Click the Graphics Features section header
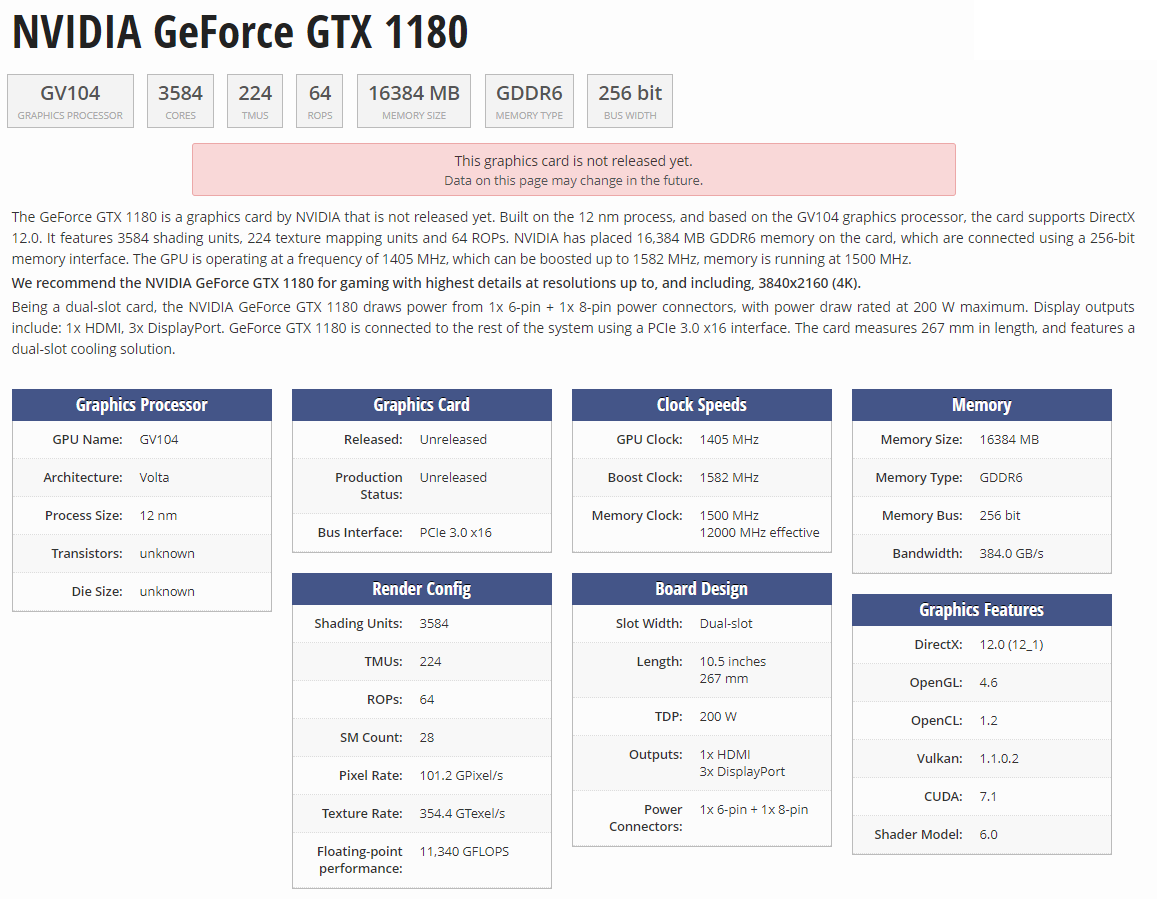The height and width of the screenshot is (904, 1157). click(x=981, y=610)
